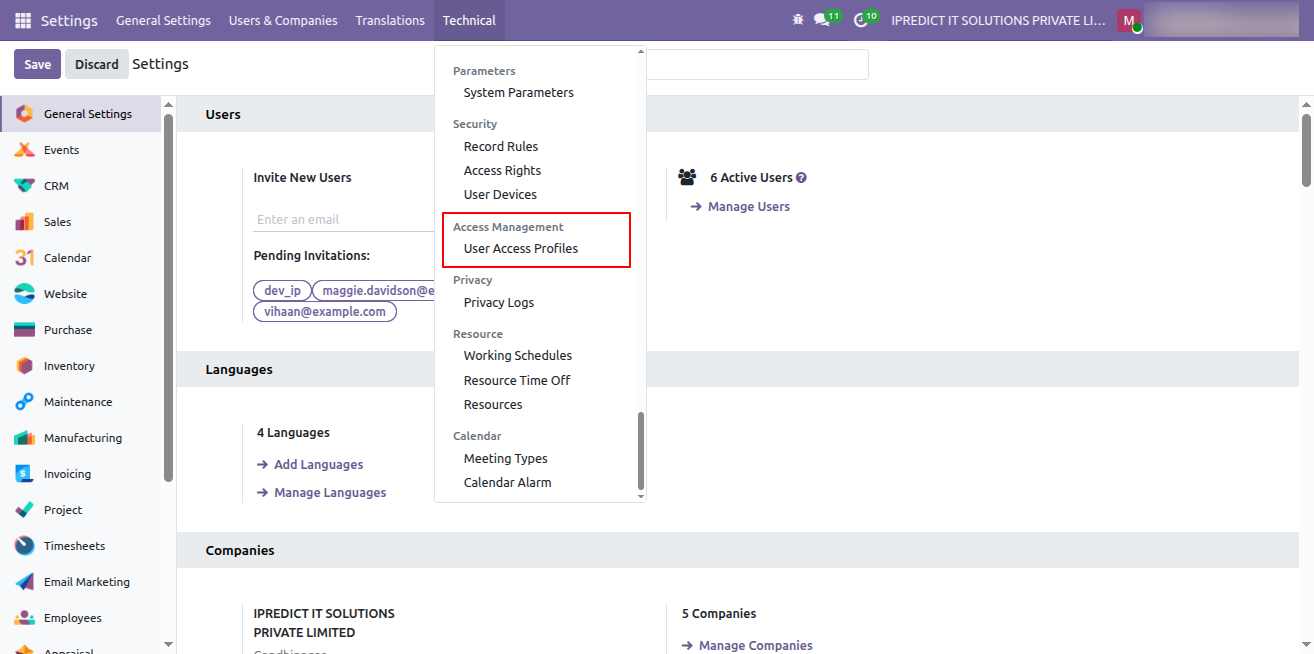Screen dimensions: 1314x654
Task: Open Project settings in sidebar
Action: point(80,510)
